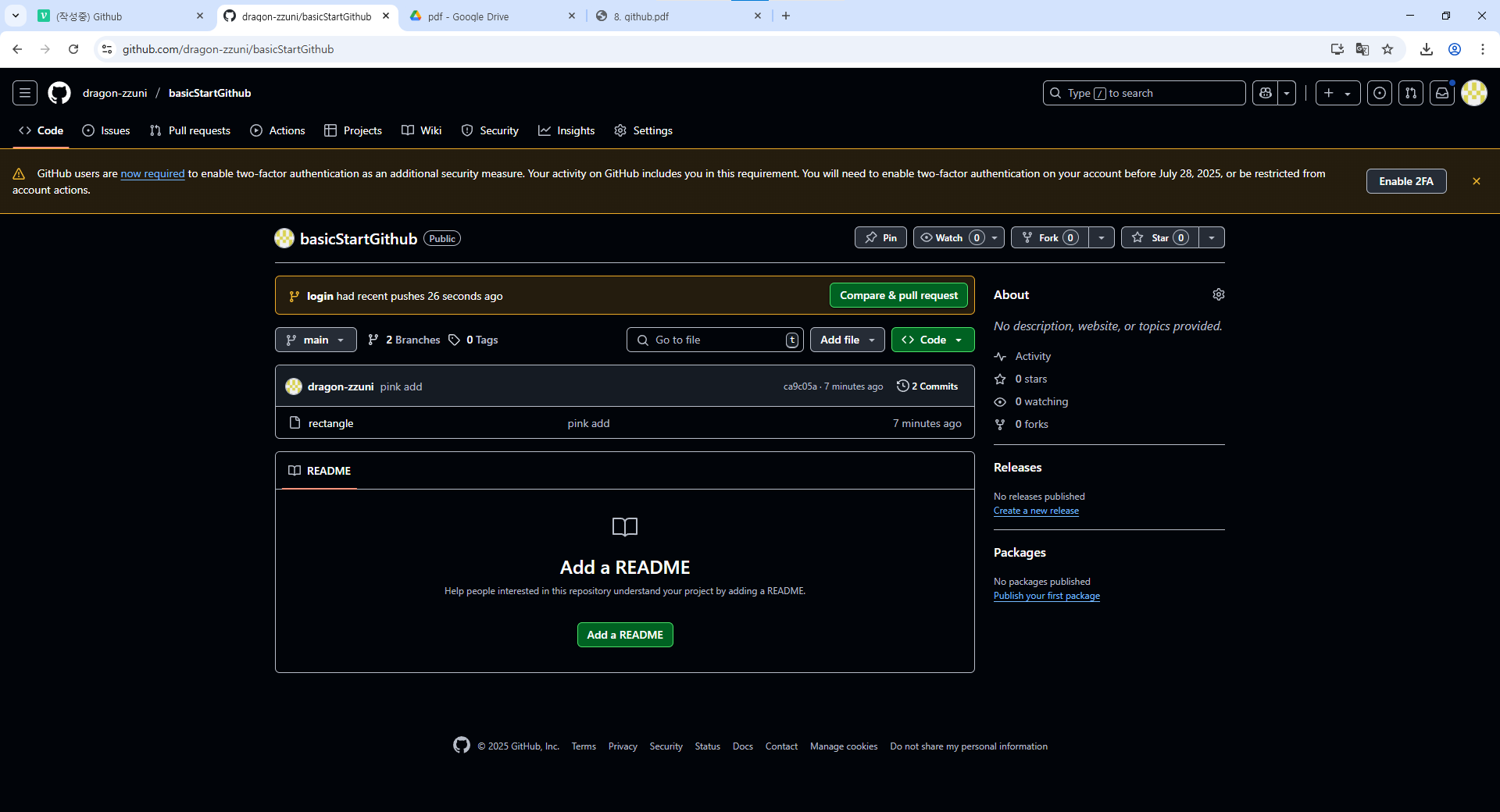The height and width of the screenshot is (812, 1500).
Task: Click the green Add a README button
Action: 625,635
